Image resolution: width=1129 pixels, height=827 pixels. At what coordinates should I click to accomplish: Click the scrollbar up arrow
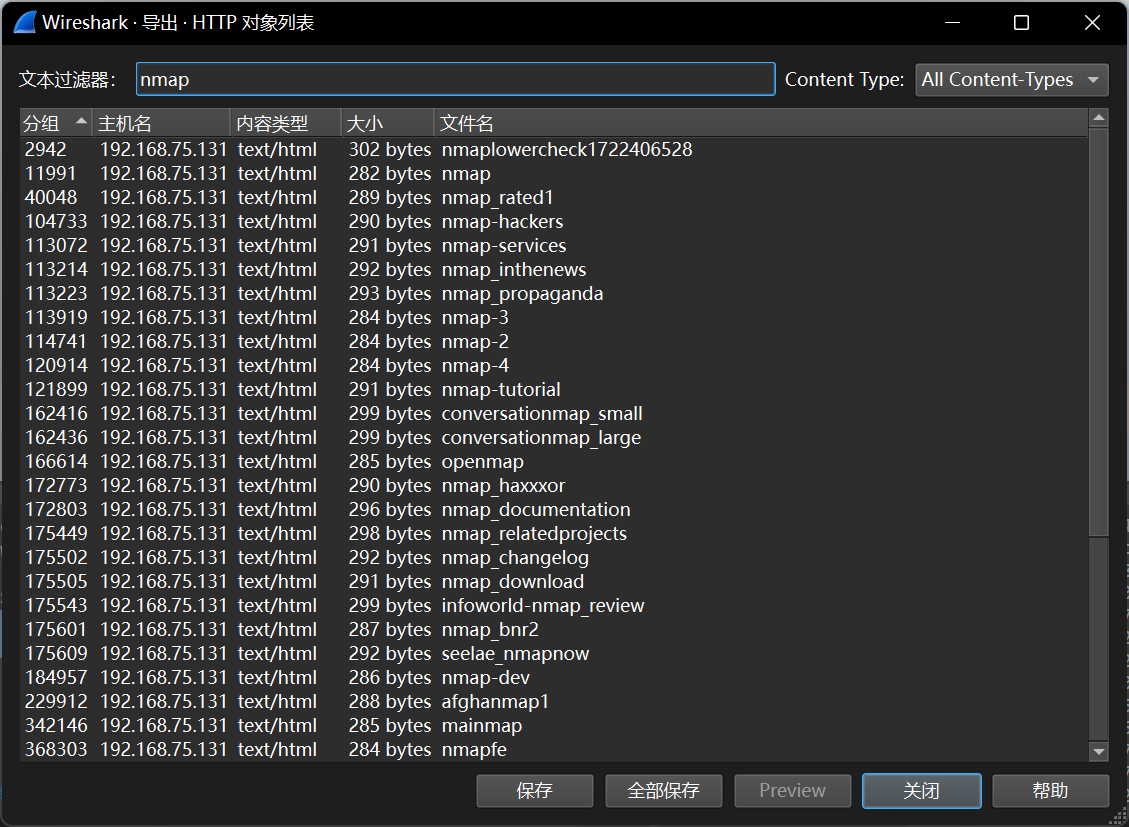click(x=1099, y=119)
